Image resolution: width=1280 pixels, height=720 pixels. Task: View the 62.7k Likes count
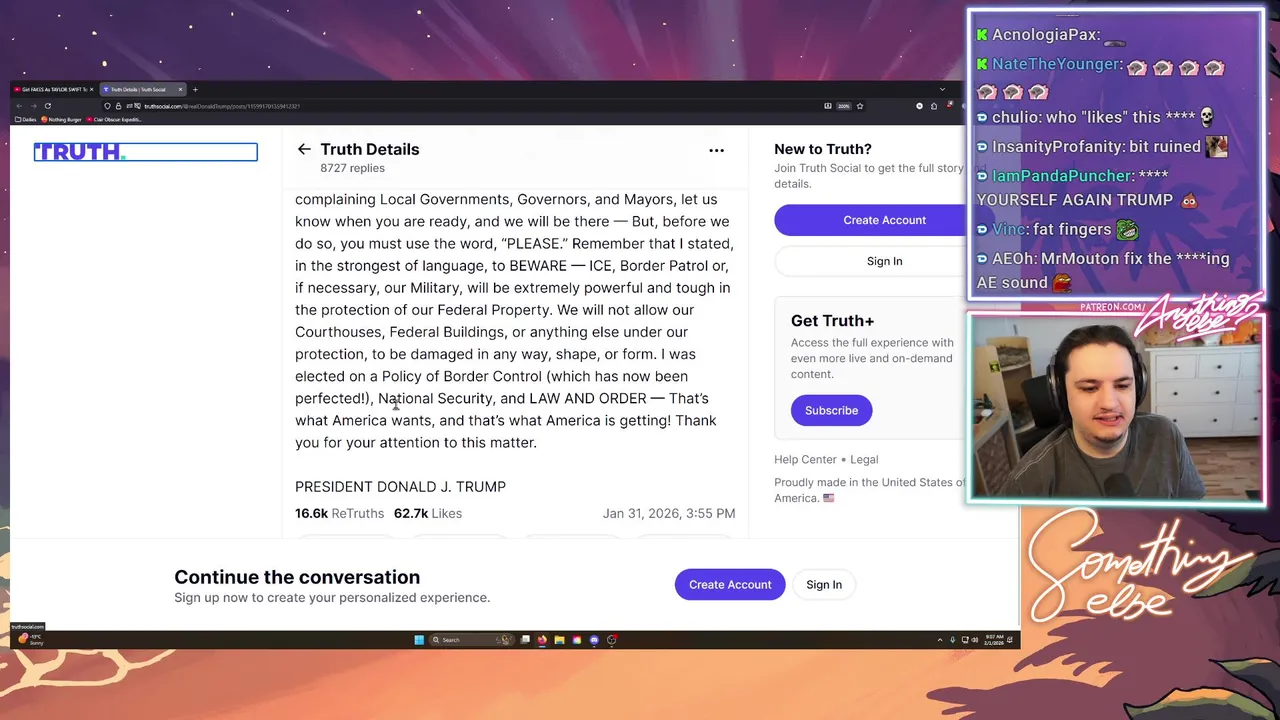tap(428, 513)
